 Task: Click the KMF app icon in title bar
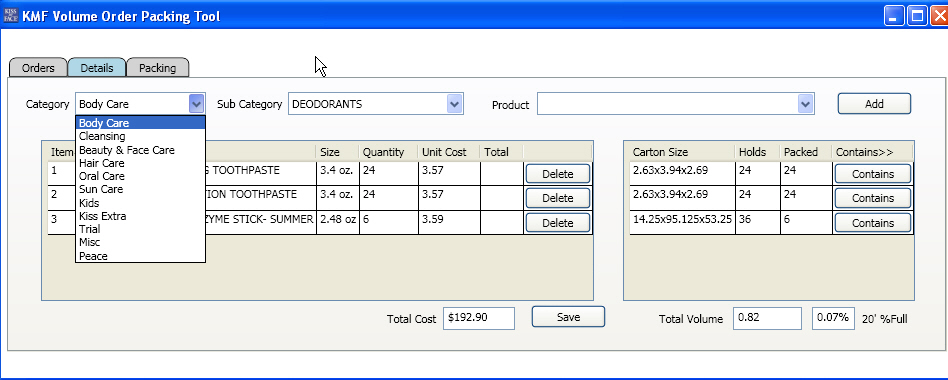click(11, 15)
